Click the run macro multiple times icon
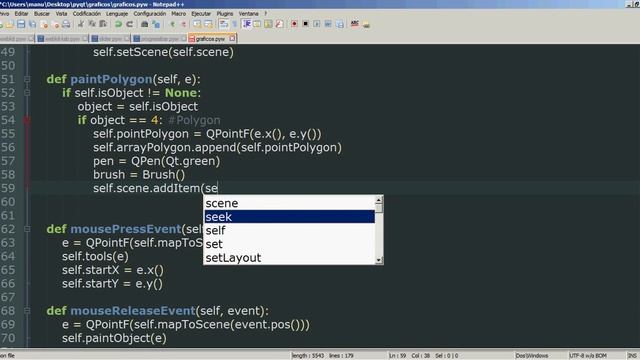640x360 pixels. [x=328, y=24]
